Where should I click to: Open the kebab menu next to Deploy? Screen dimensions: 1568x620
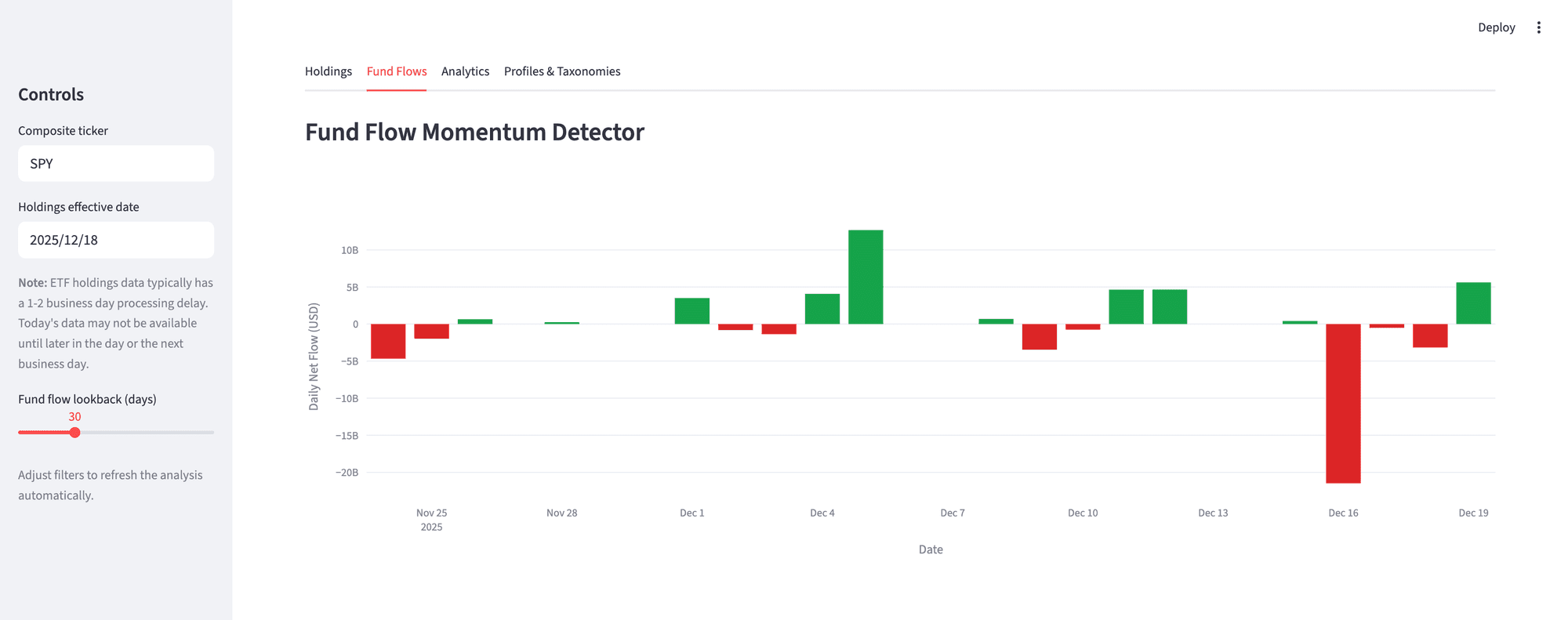coord(1538,27)
